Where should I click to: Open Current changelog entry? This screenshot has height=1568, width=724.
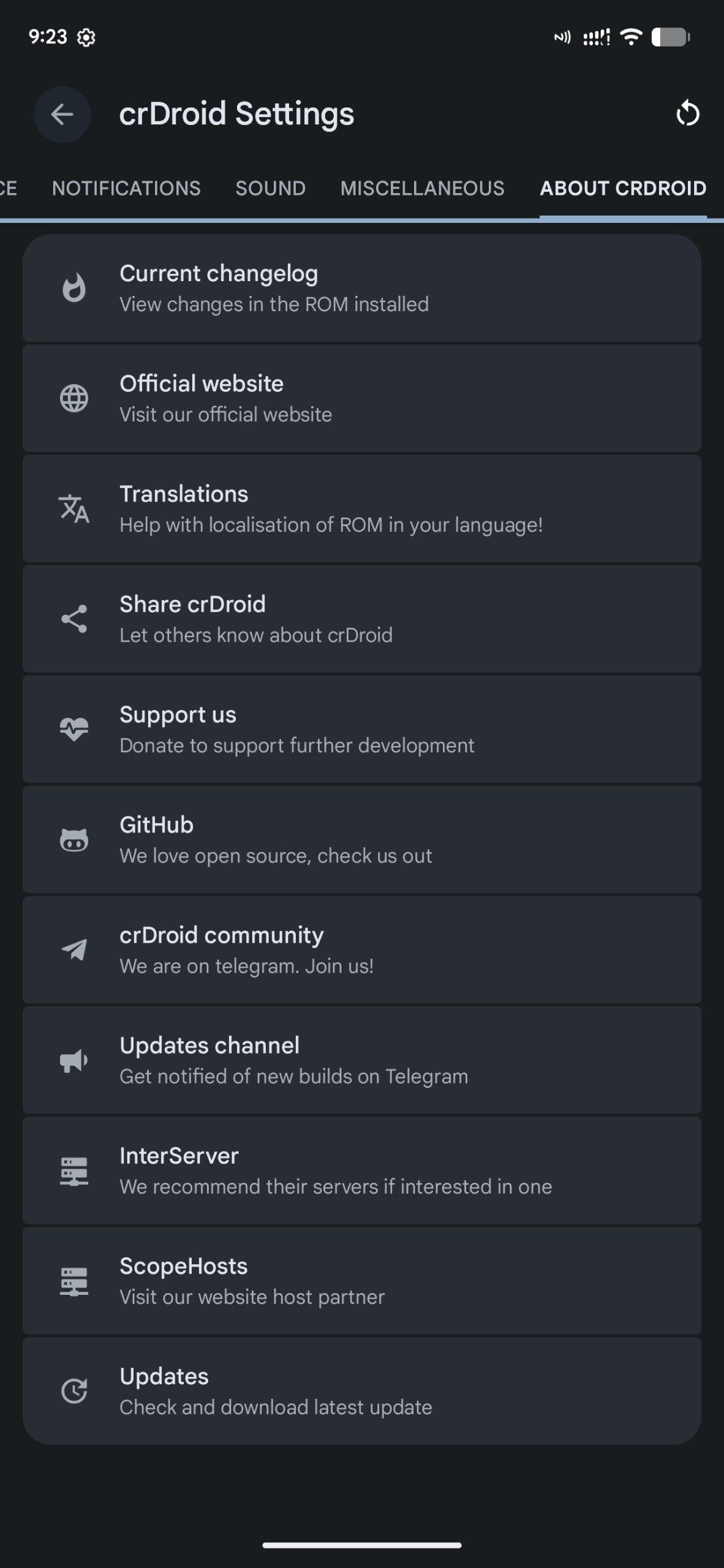tap(361, 288)
